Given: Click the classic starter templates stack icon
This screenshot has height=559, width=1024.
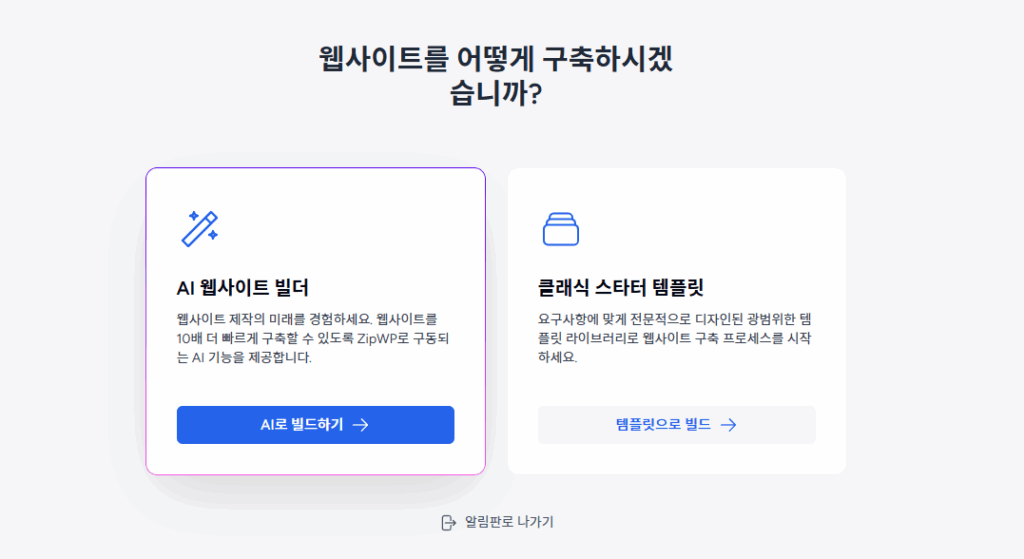Looking at the screenshot, I should 560,229.
